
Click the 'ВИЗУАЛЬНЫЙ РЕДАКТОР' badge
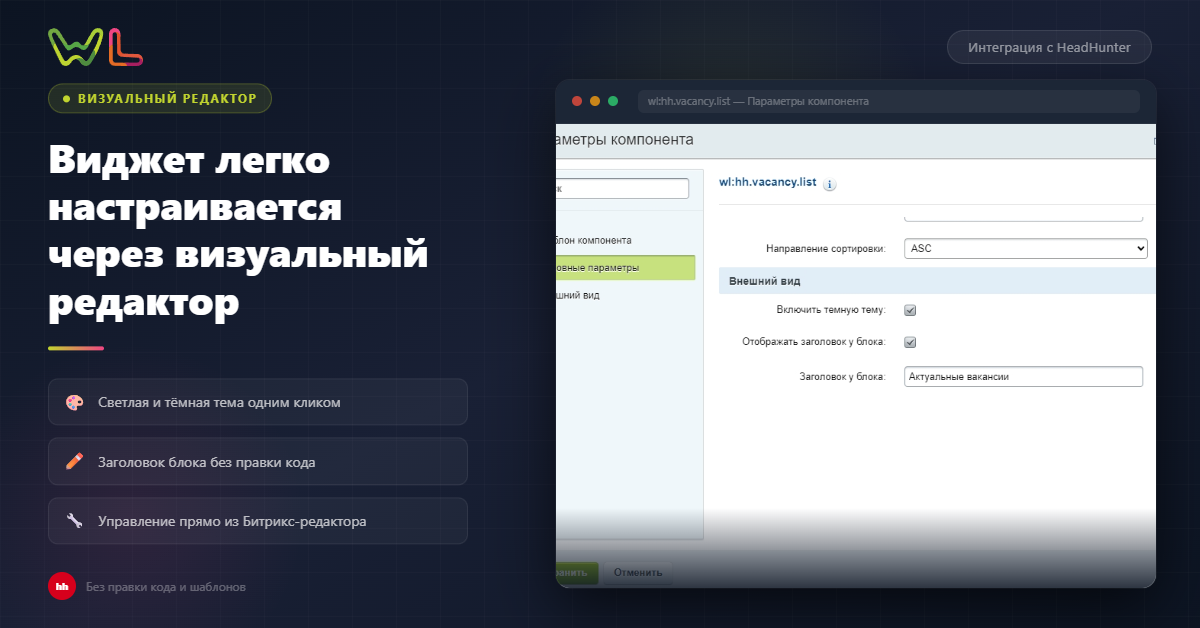pos(160,98)
